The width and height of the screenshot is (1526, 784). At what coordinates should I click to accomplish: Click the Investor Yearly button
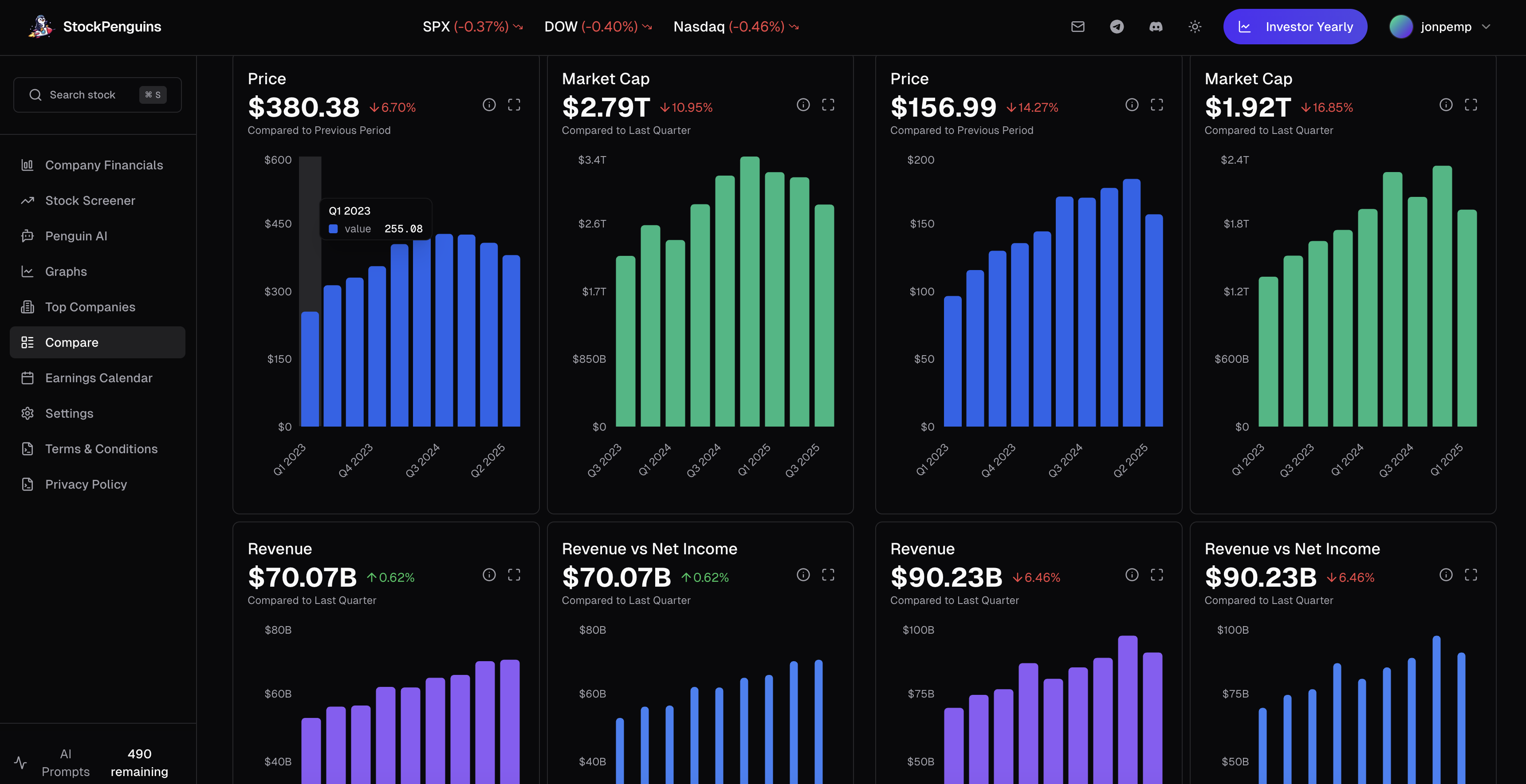pos(1295,27)
